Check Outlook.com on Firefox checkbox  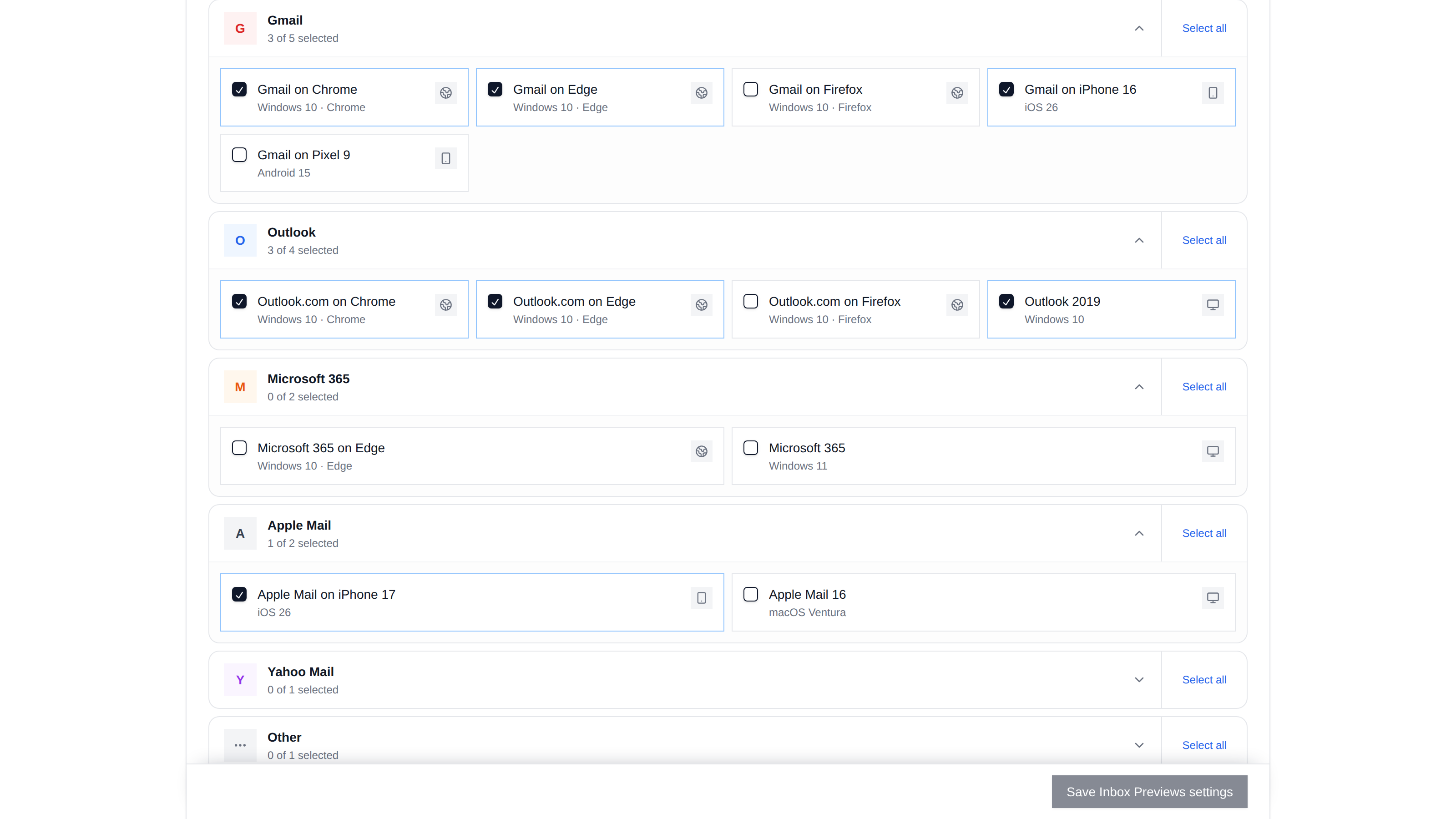[x=751, y=301]
